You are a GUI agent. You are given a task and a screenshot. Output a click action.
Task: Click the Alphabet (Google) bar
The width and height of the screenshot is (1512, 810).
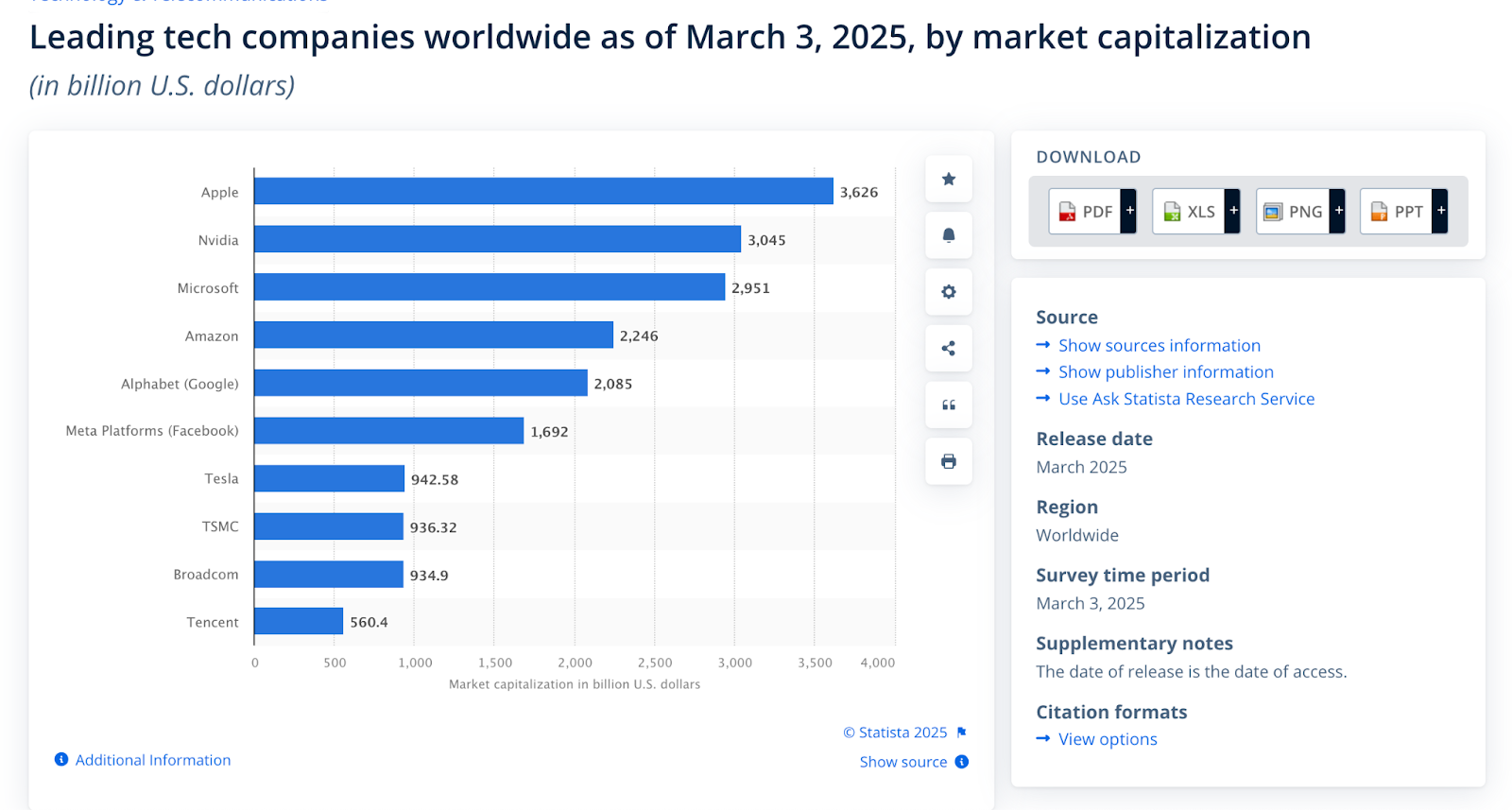(x=421, y=383)
